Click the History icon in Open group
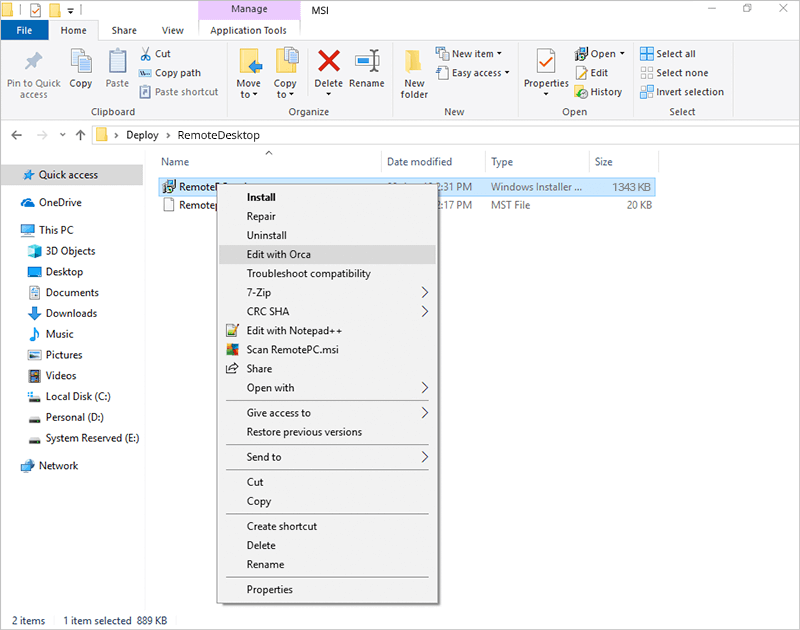The image size is (800, 630). (x=598, y=92)
